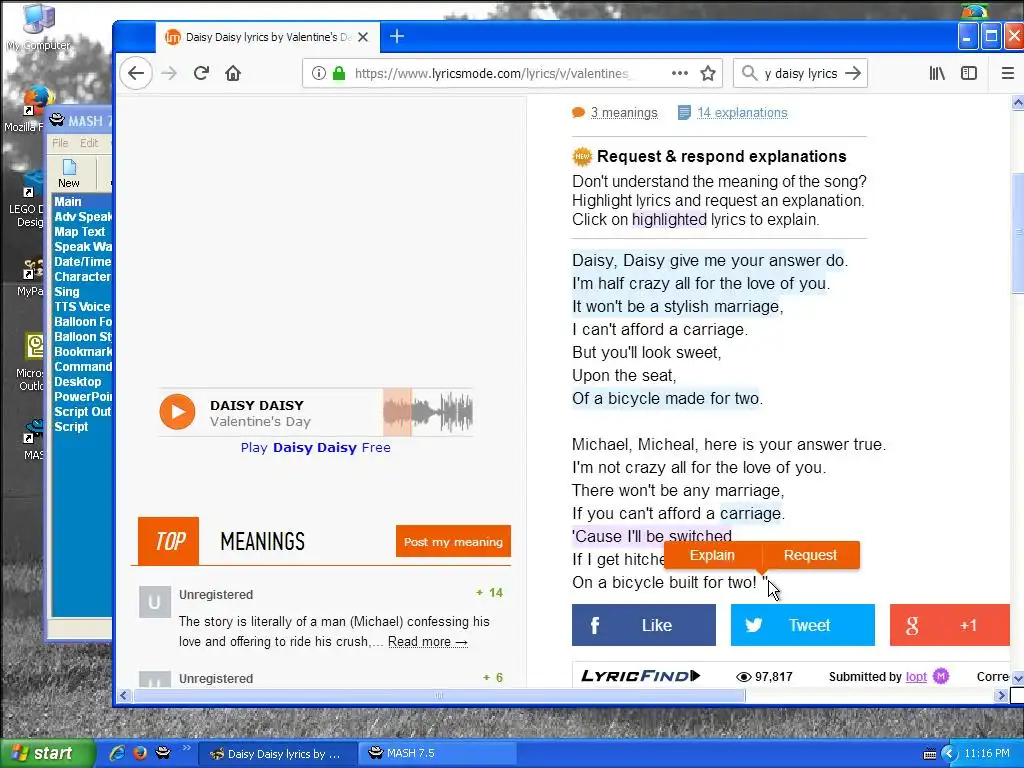This screenshot has height=768, width=1024.
Task: Click Post my meaning button
Action: 453,541
